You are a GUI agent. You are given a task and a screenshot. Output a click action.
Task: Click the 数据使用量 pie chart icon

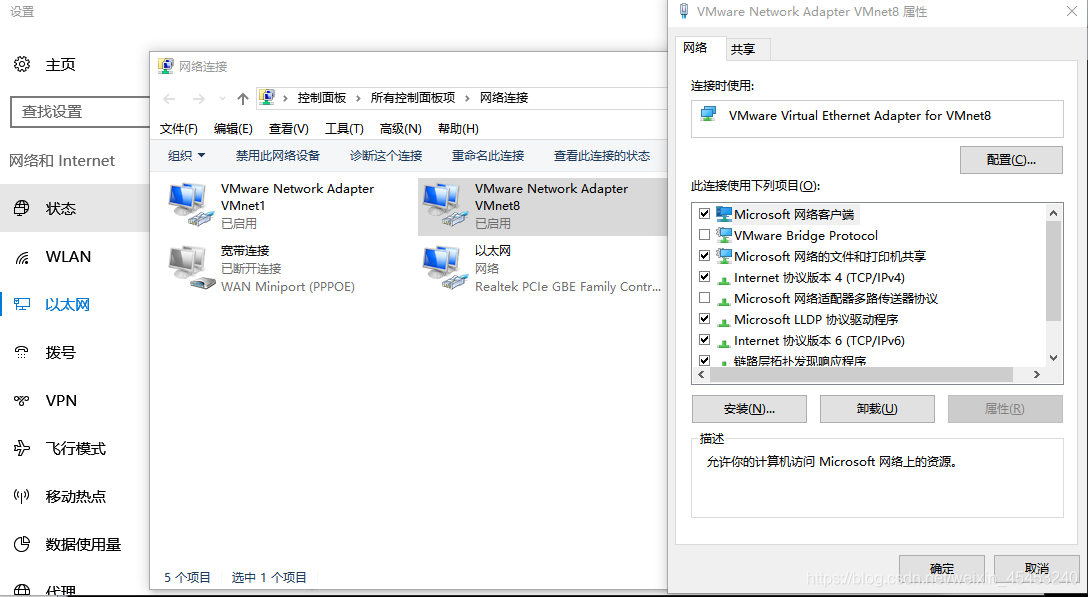pos(22,544)
